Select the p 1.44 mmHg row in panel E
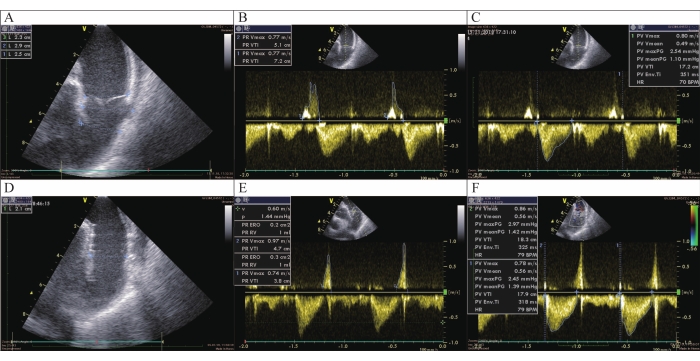 coord(263,216)
